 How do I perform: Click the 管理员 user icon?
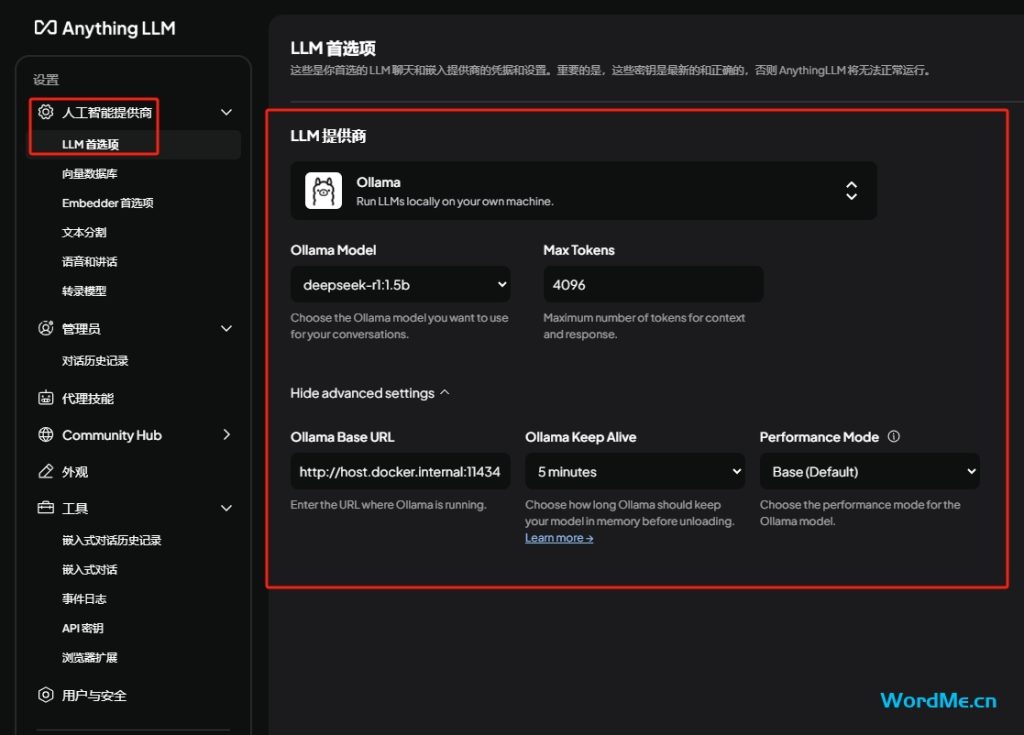[x=45, y=328]
